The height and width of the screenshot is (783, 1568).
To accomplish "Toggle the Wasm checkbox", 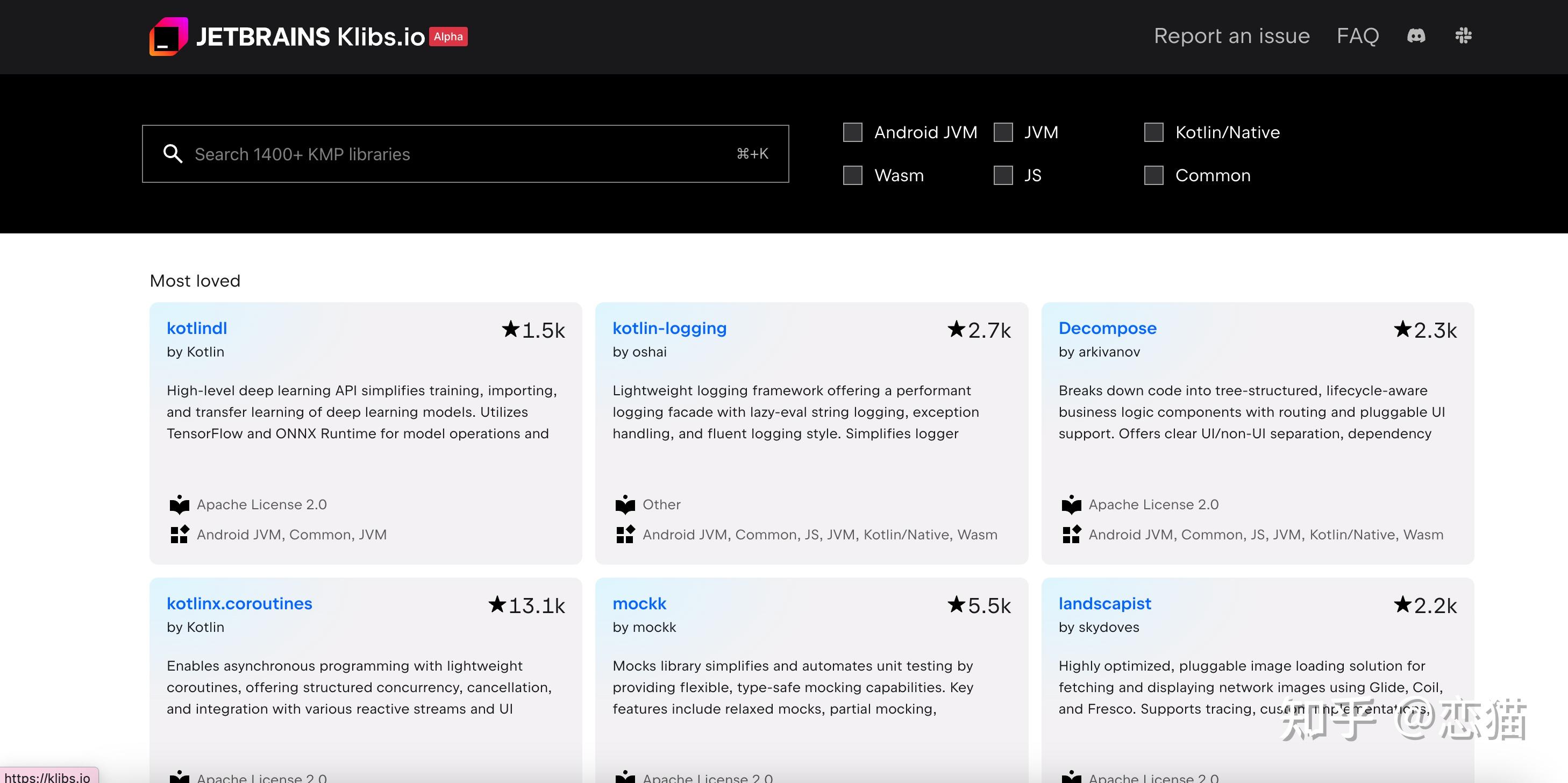I will pos(852,175).
